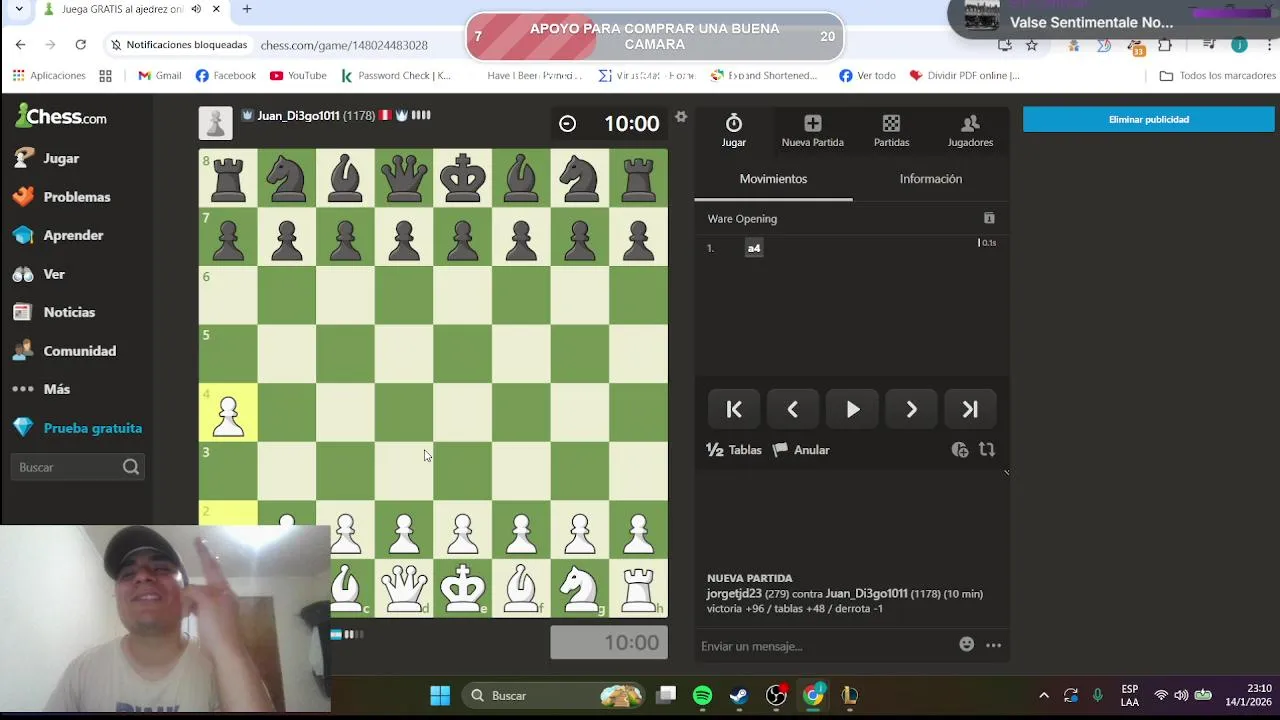Open the tab search dropdown arrow
The image size is (1280, 720).
18,9
